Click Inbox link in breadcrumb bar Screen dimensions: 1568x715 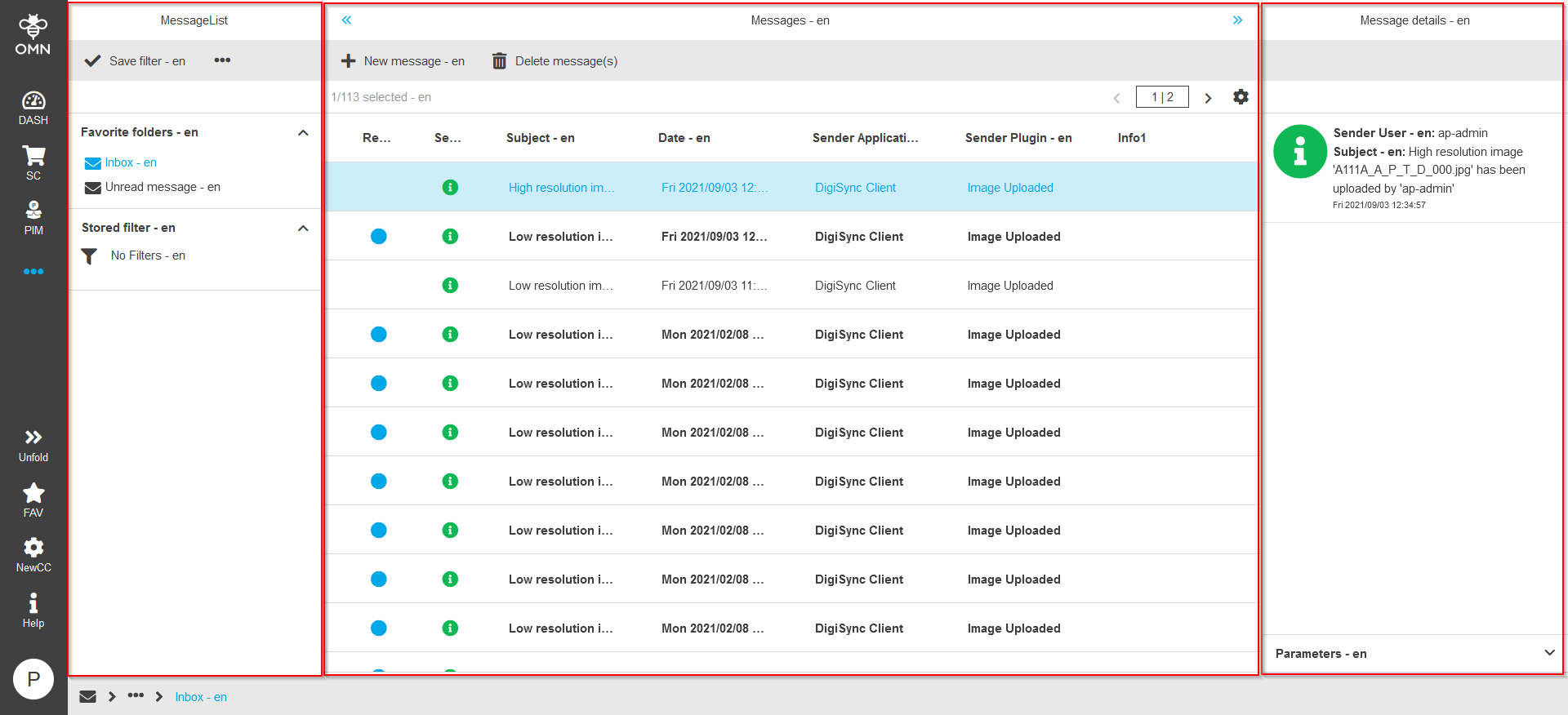201,697
